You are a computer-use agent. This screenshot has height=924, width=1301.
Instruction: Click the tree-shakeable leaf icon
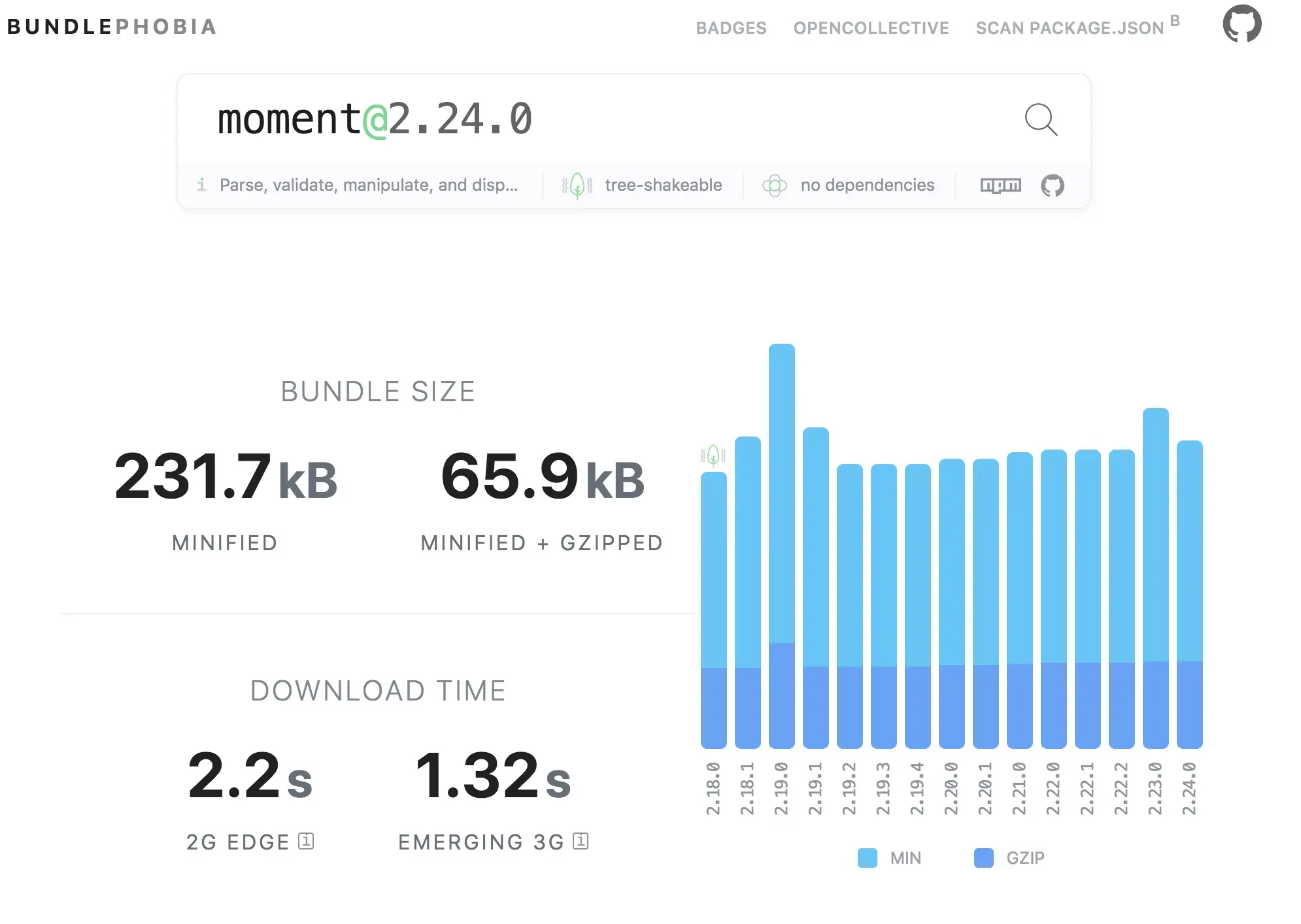577,186
